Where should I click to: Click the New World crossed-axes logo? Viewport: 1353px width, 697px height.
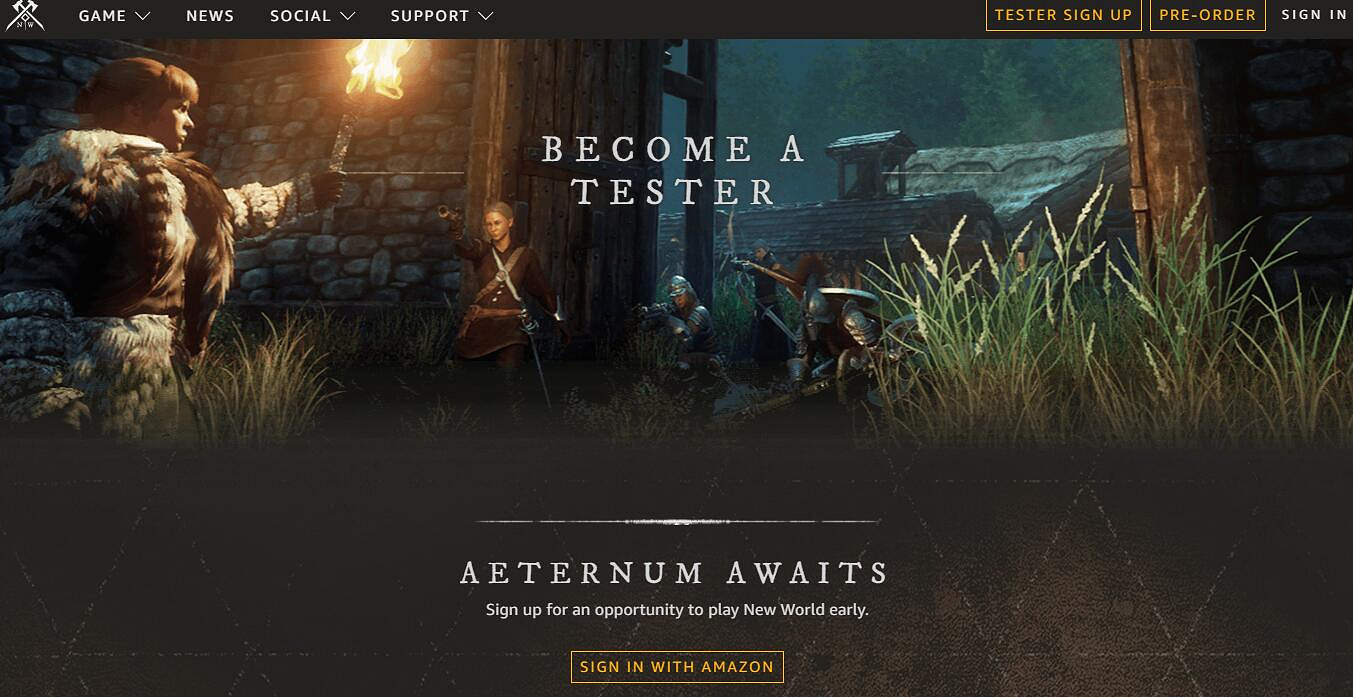(24, 15)
